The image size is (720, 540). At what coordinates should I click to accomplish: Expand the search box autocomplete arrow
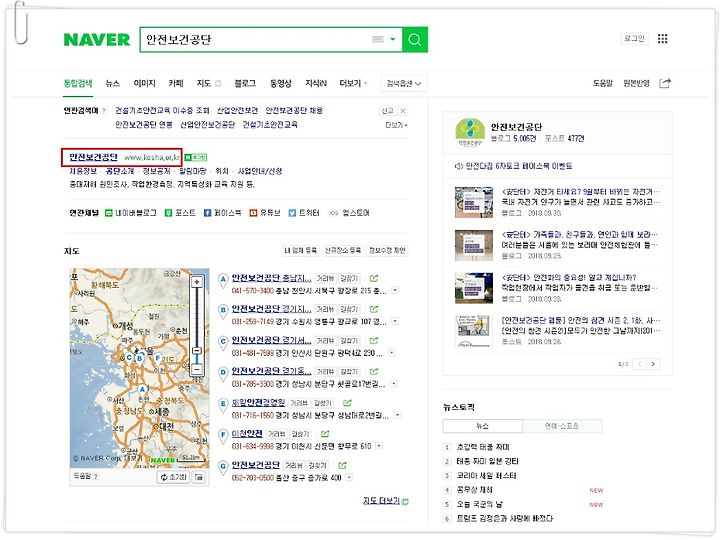pos(393,39)
